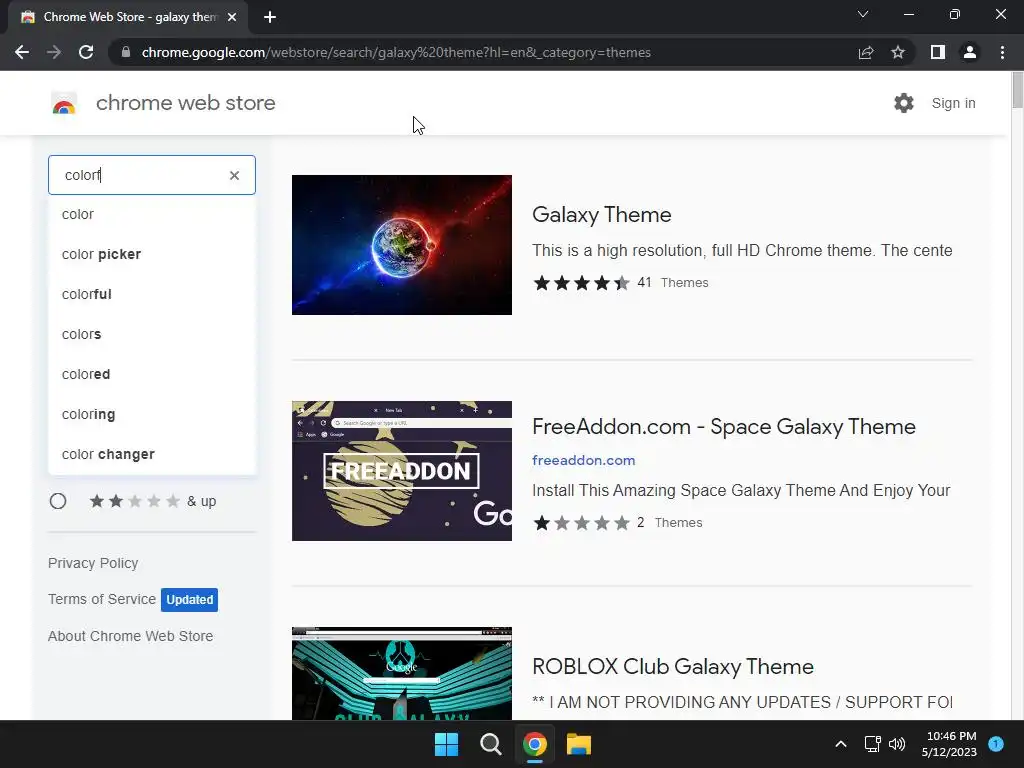Screen dimensions: 1024x768
Task: Open the Galaxy Theme title
Action: (601, 215)
